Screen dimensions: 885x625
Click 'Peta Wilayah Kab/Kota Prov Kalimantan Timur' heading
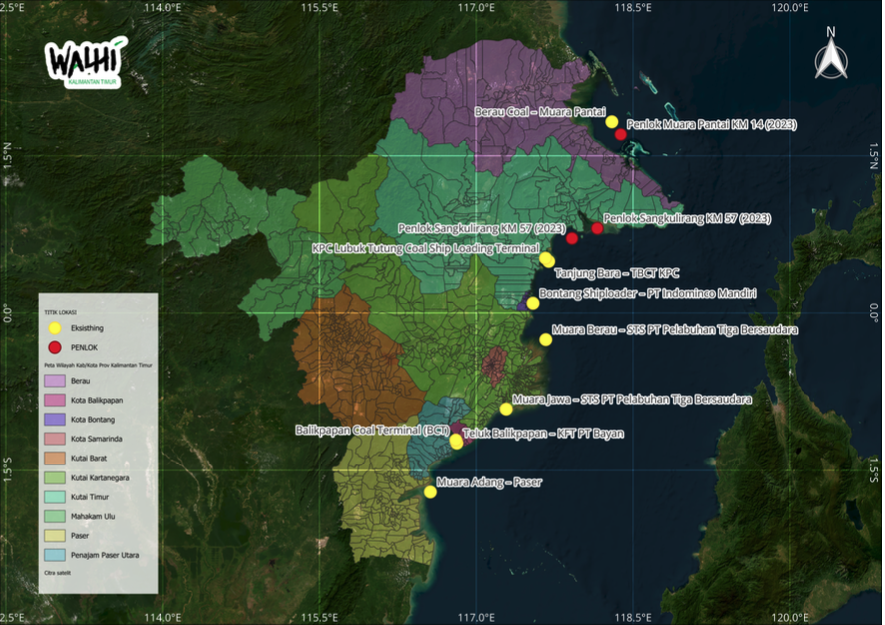pos(98,365)
